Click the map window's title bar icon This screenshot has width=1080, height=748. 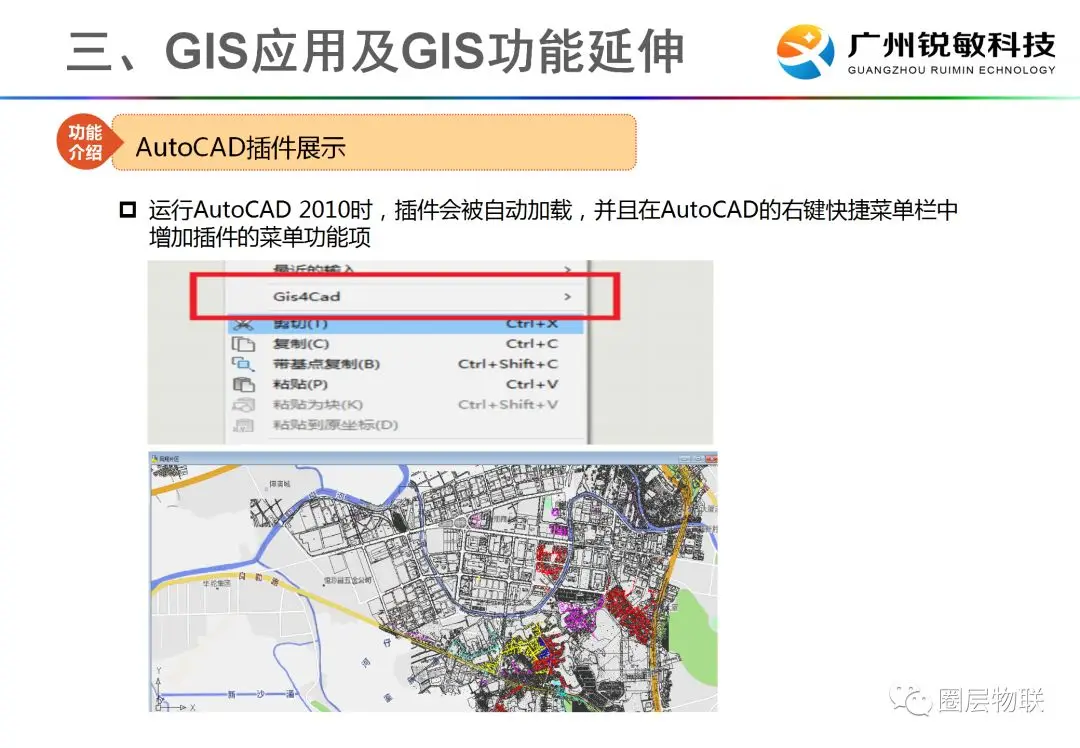point(155,458)
